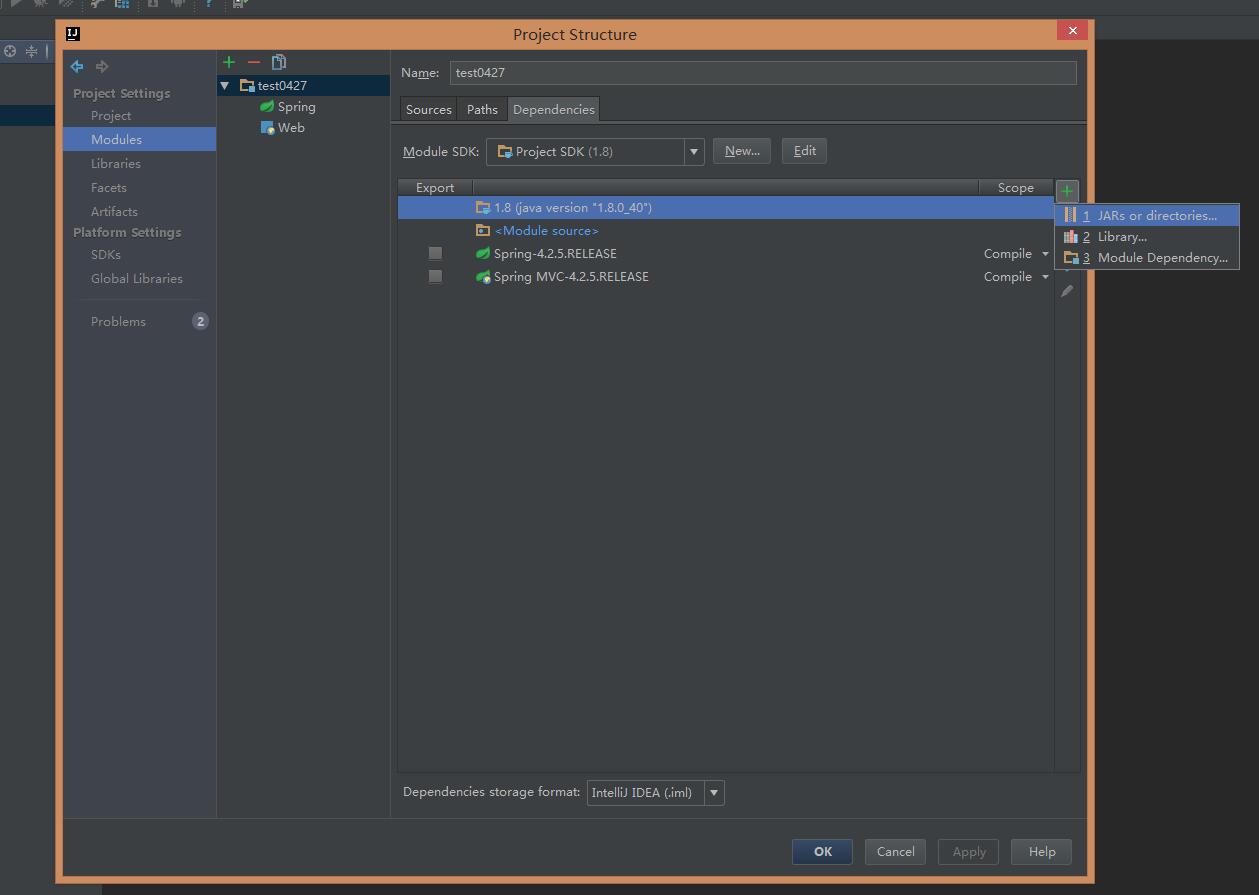Click the Module source folder icon
1259x895 pixels.
483,231
